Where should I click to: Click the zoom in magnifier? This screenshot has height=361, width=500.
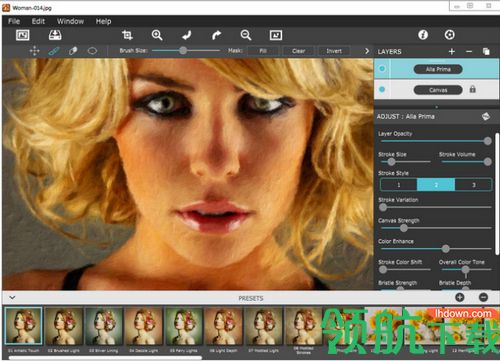157,35
